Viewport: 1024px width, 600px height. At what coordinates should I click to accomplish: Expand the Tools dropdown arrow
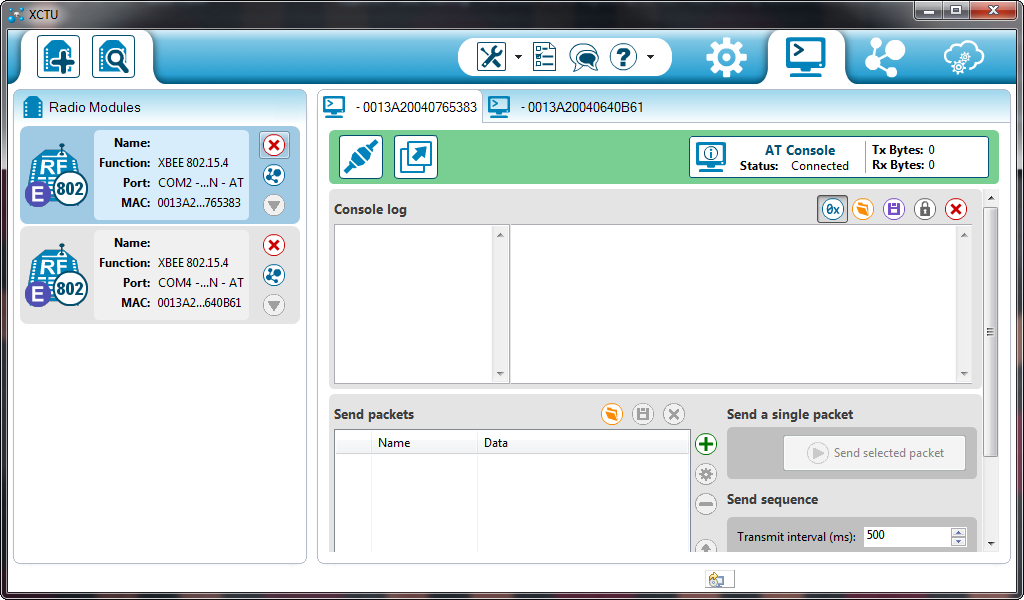[519, 57]
